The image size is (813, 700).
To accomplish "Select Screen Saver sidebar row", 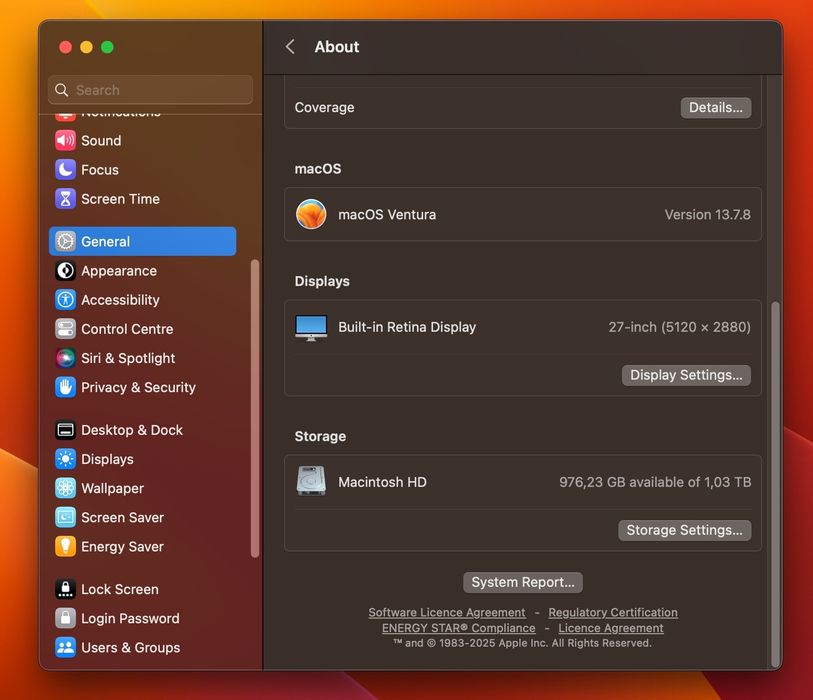I will (x=143, y=517).
